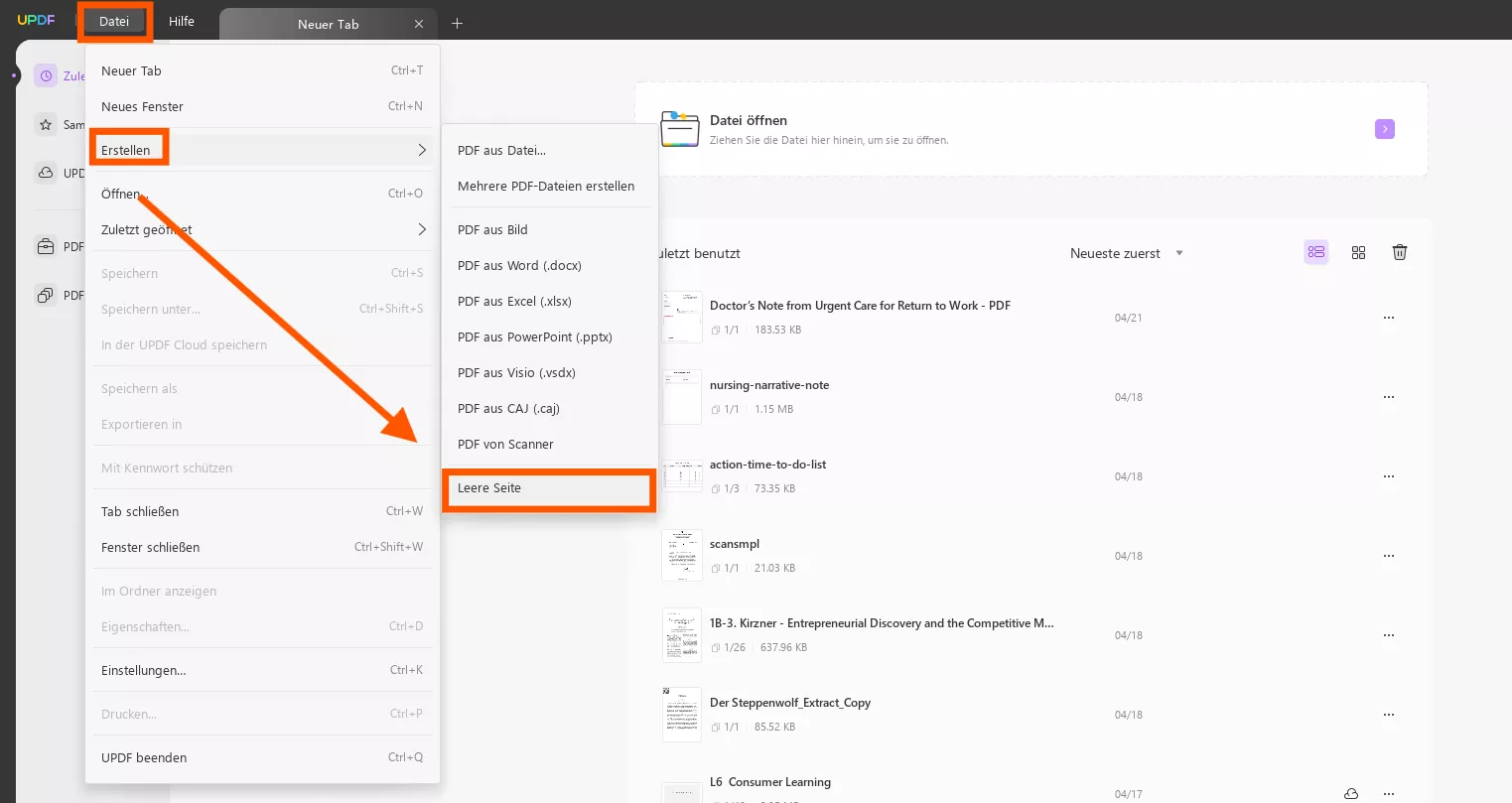This screenshot has height=803, width=1512.
Task: Choose PDF von Scanner option
Action: click(x=550, y=444)
